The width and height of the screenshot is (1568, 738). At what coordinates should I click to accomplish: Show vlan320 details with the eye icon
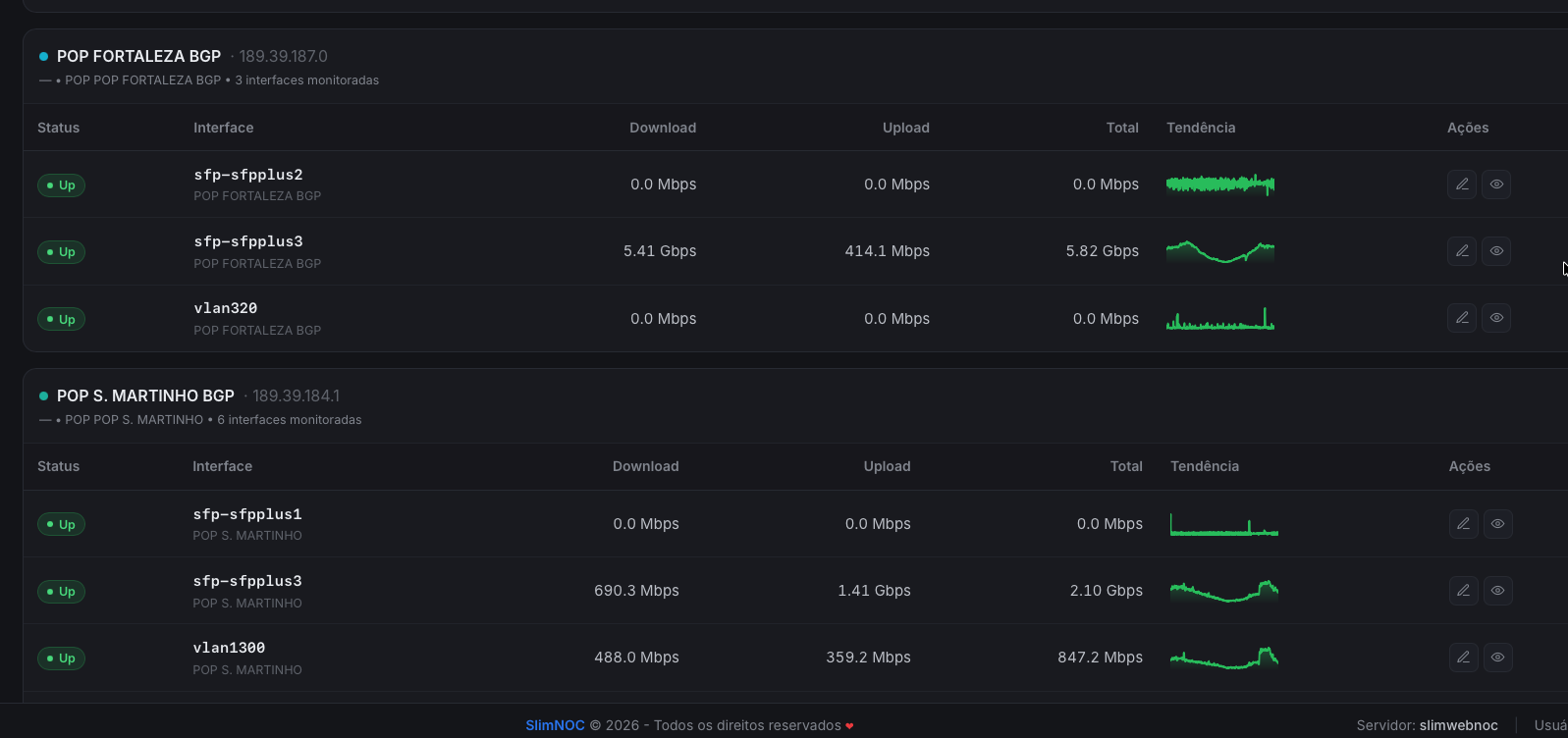pyautogui.click(x=1496, y=318)
